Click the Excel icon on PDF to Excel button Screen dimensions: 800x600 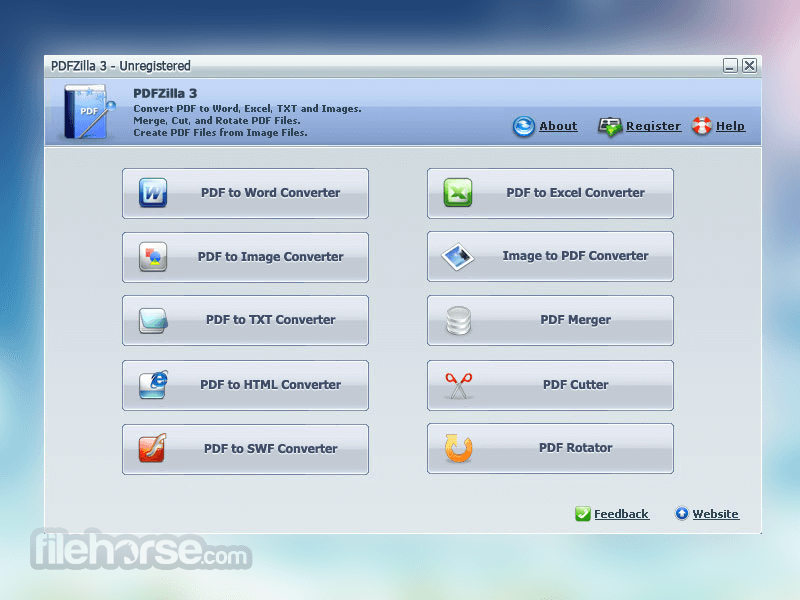[458, 193]
